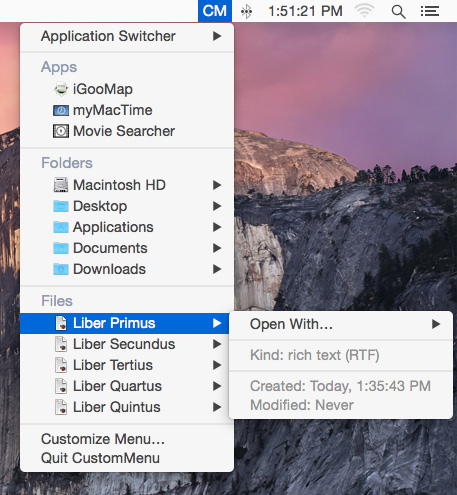This screenshot has width=457, height=495.
Task: Click the Liber Secundus document icon
Action: point(61,344)
